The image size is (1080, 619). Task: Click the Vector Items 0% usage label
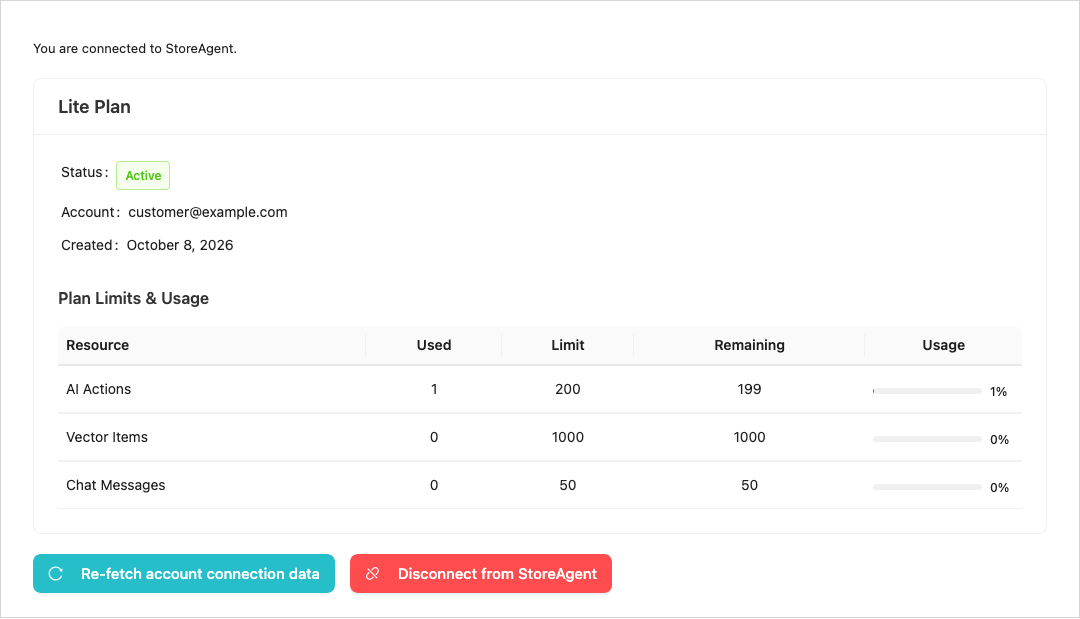click(999, 440)
